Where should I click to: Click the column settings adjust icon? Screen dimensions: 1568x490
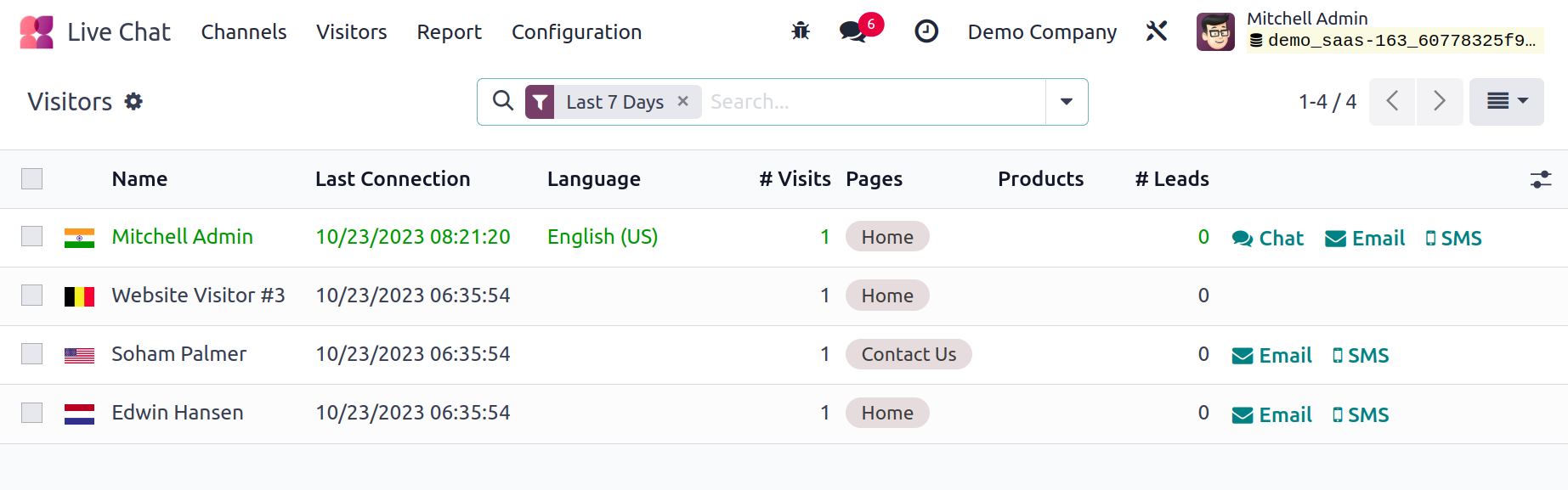click(x=1540, y=179)
